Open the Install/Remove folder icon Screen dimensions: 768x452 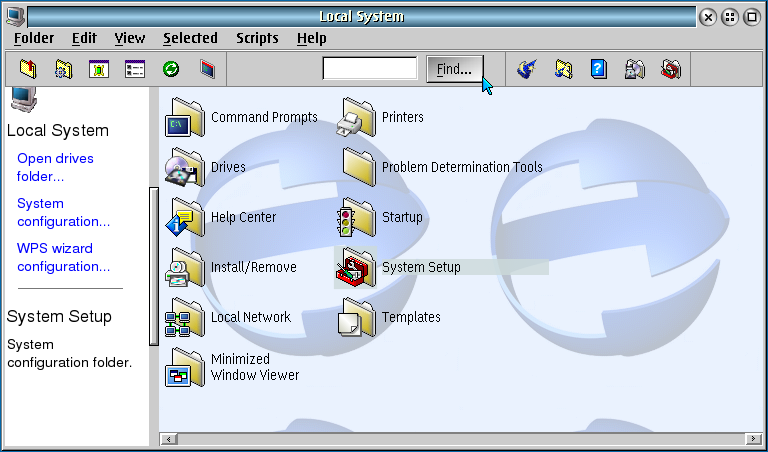(185, 267)
